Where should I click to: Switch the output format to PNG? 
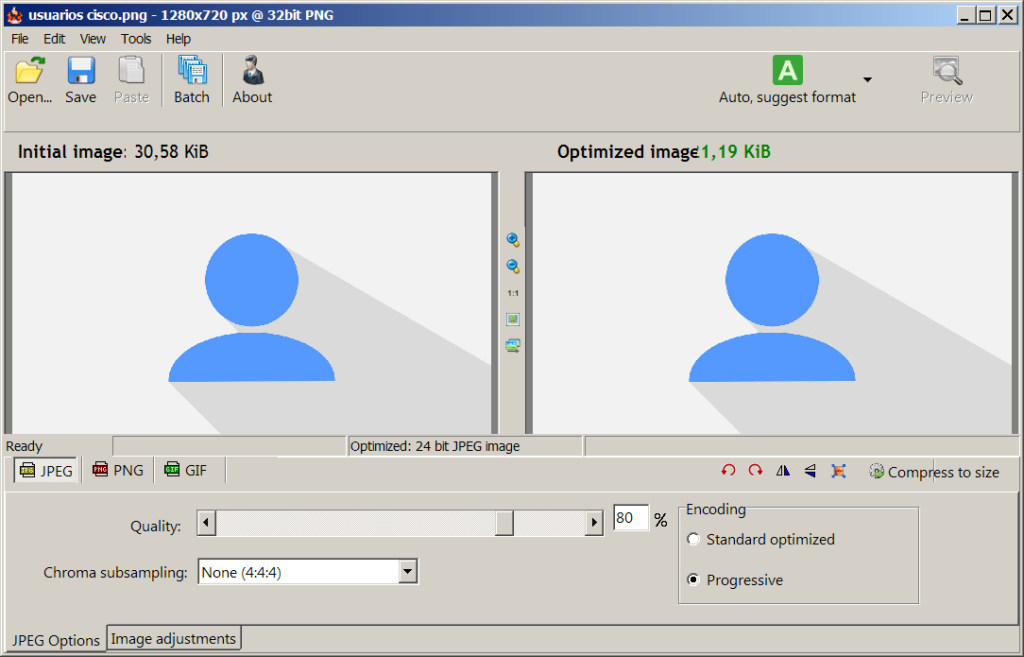click(x=118, y=470)
